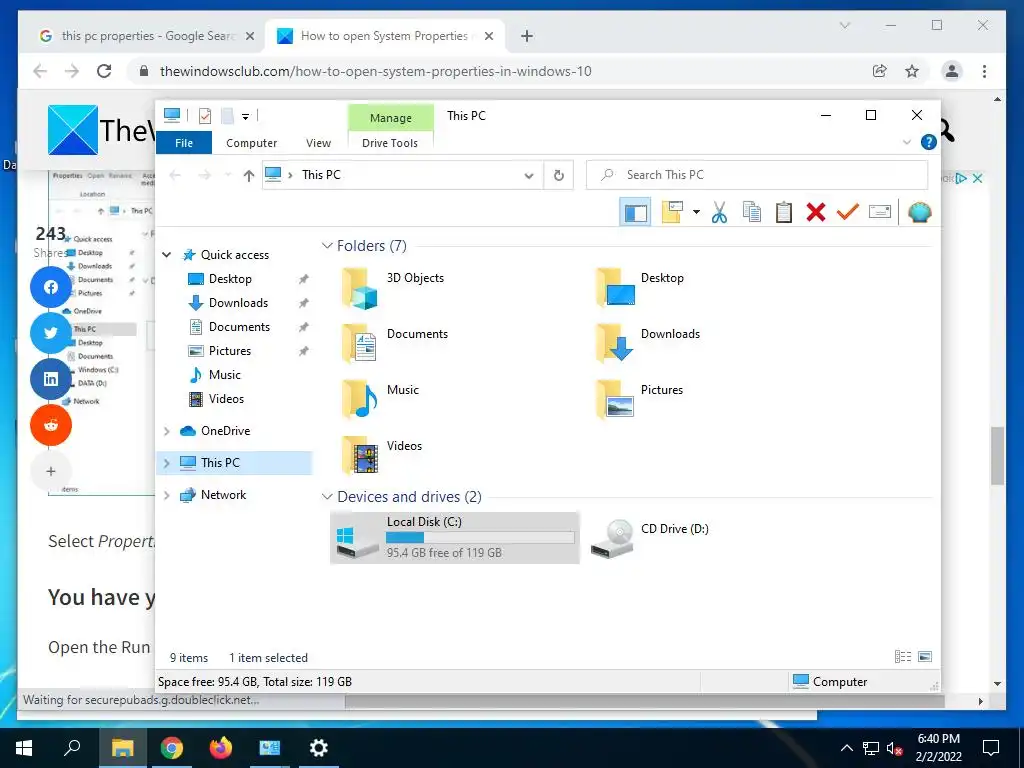Open Explorer help question mark icon
Screen dimensions: 1024x768
pos(928,142)
